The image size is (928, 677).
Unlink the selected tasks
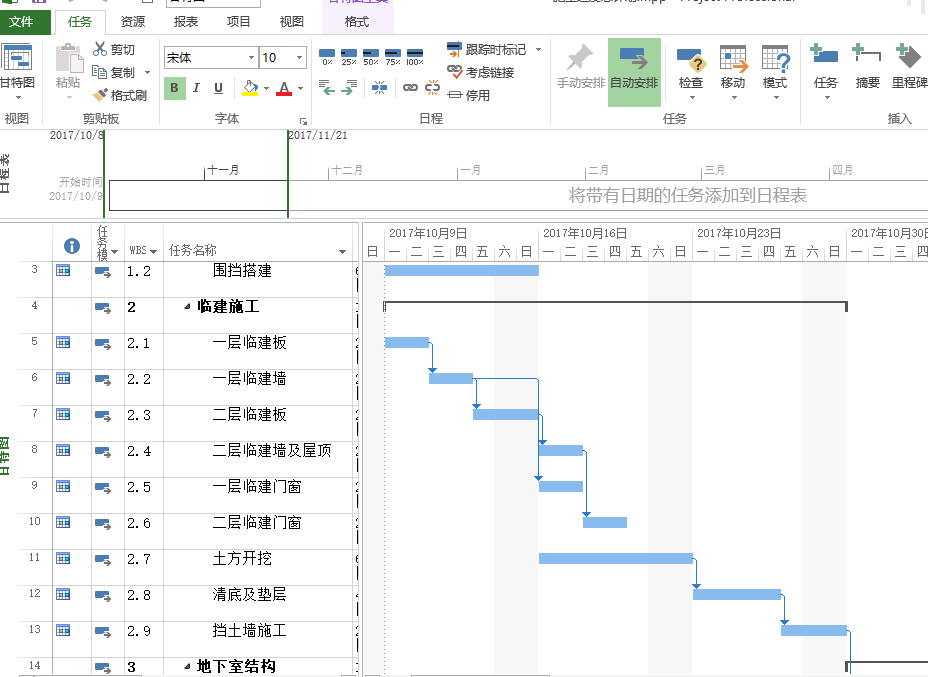[x=433, y=88]
